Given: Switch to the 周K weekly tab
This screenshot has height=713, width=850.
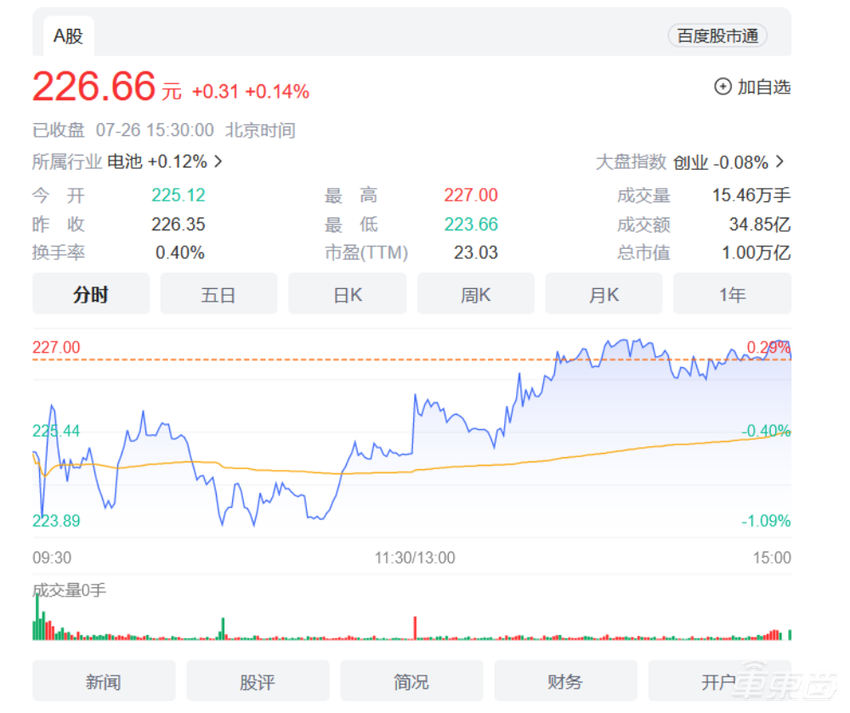Looking at the screenshot, I should coord(475,293).
